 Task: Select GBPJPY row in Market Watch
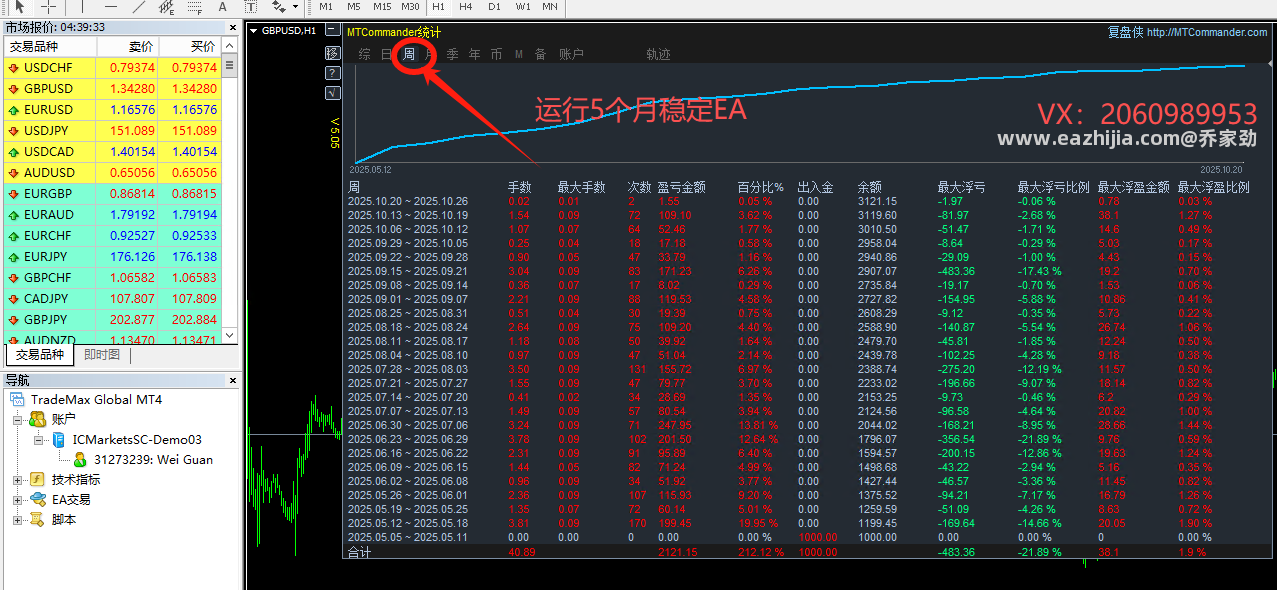[x=111, y=320]
